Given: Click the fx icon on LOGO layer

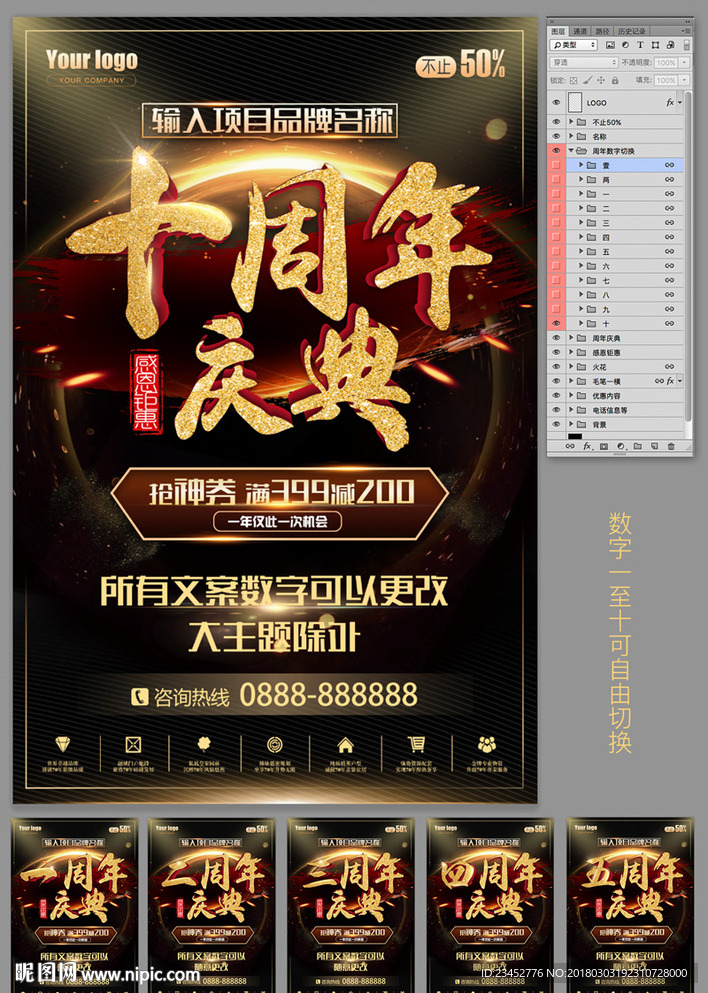Looking at the screenshot, I should coord(670,102).
